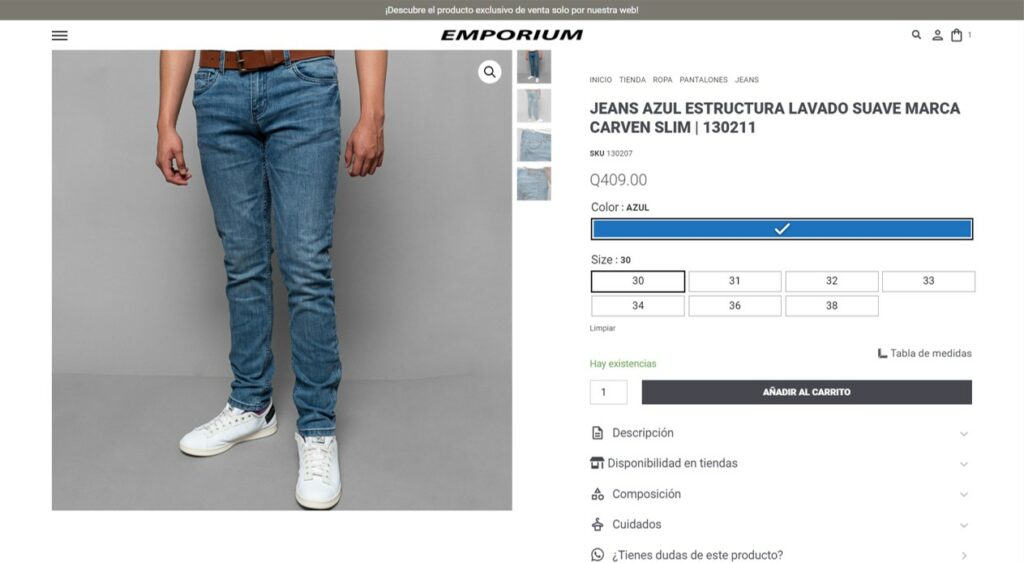Screen dimensions: 1024x563
Task: Click the WhatsApp icon beside ¿Tienes dudas?
Action: point(597,555)
